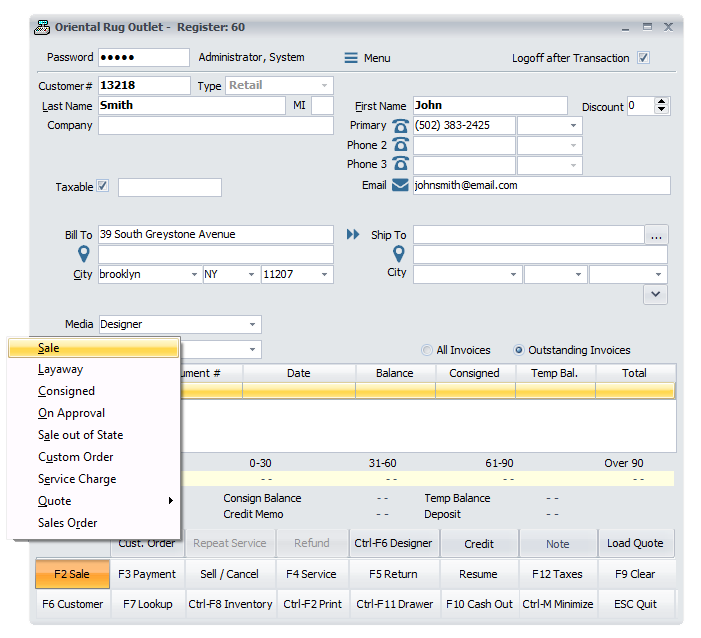Viewport: 701px width, 638px height.
Task: Expand the chevron below Ship To city
Action: pyautogui.click(x=655, y=294)
